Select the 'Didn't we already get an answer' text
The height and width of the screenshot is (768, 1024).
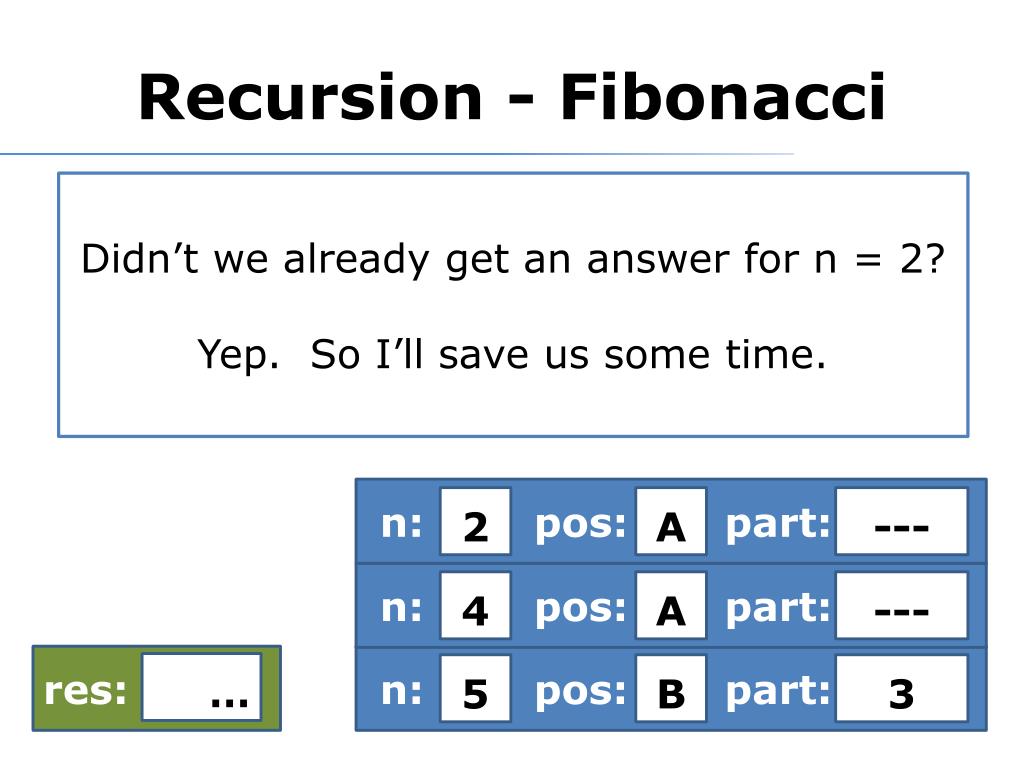point(513,259)
